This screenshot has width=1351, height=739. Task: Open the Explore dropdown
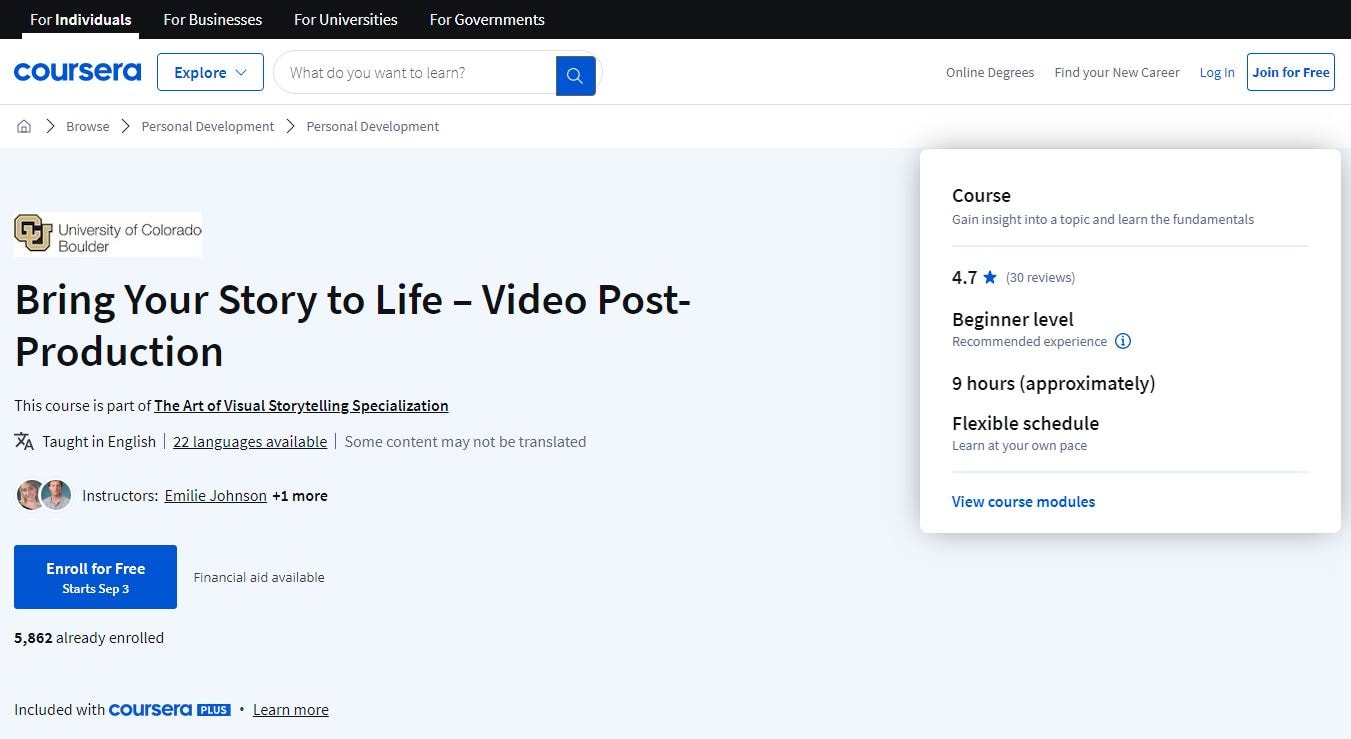click(x=209, y=72)
